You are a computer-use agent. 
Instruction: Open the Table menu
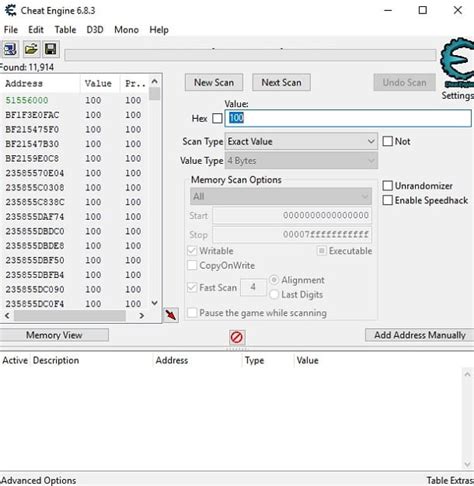[x=65, y=30]
